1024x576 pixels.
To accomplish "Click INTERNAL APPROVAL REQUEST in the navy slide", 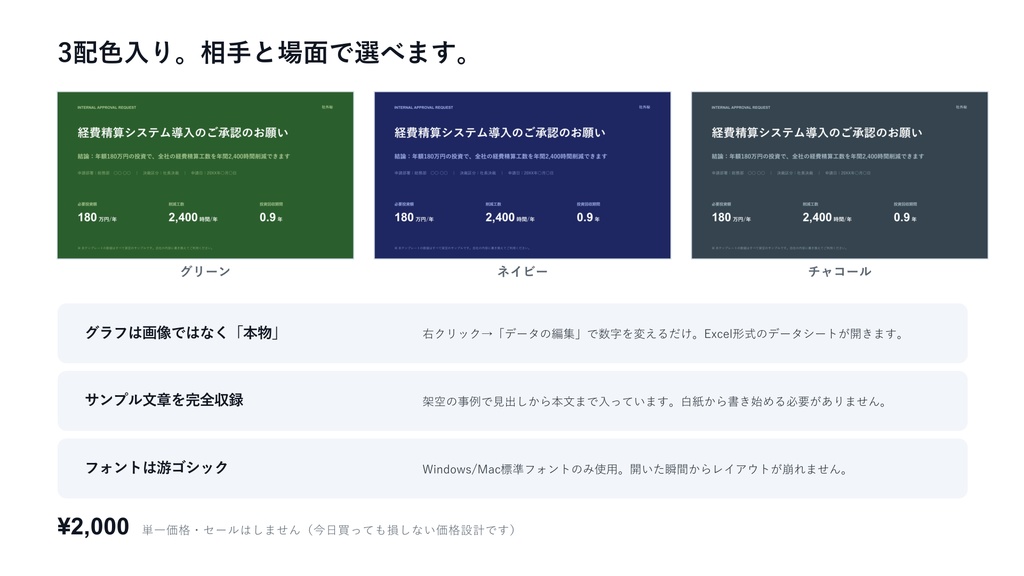I will 424,107.
